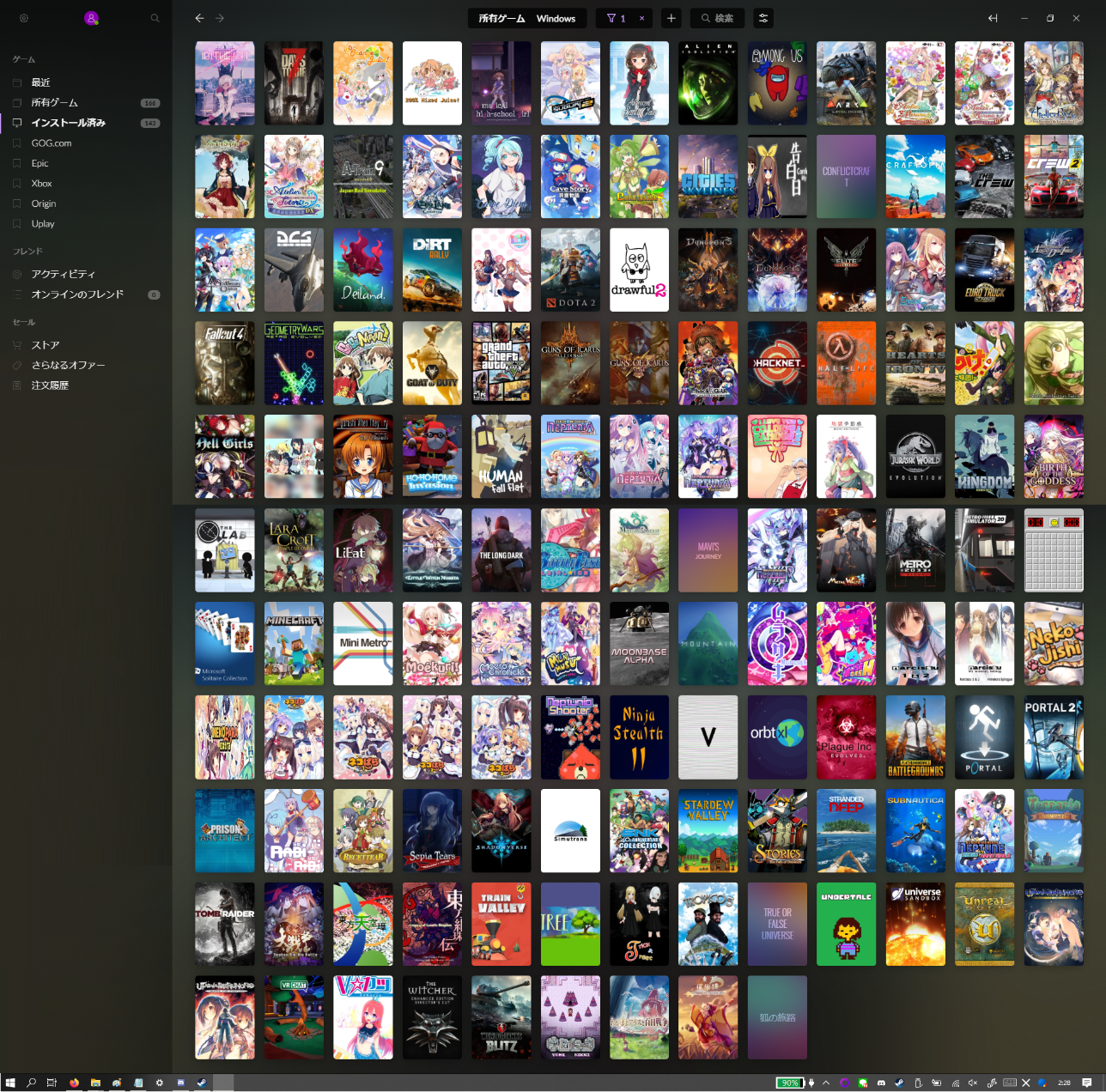Open ストア in the sidebar
Viewport: 1106px width, 1092px height.
click(46, 345)
